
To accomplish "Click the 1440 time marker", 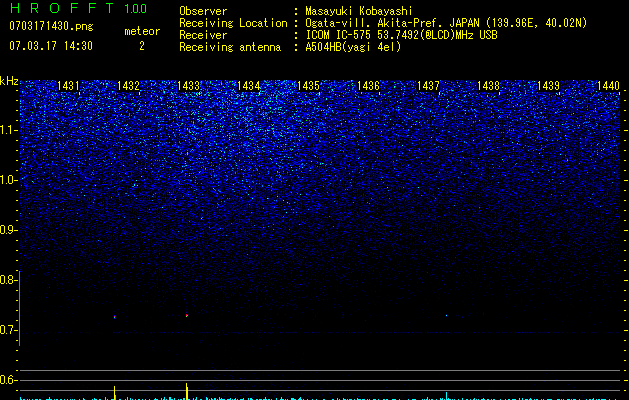I will pyautogui.click(x=609, y=86).
